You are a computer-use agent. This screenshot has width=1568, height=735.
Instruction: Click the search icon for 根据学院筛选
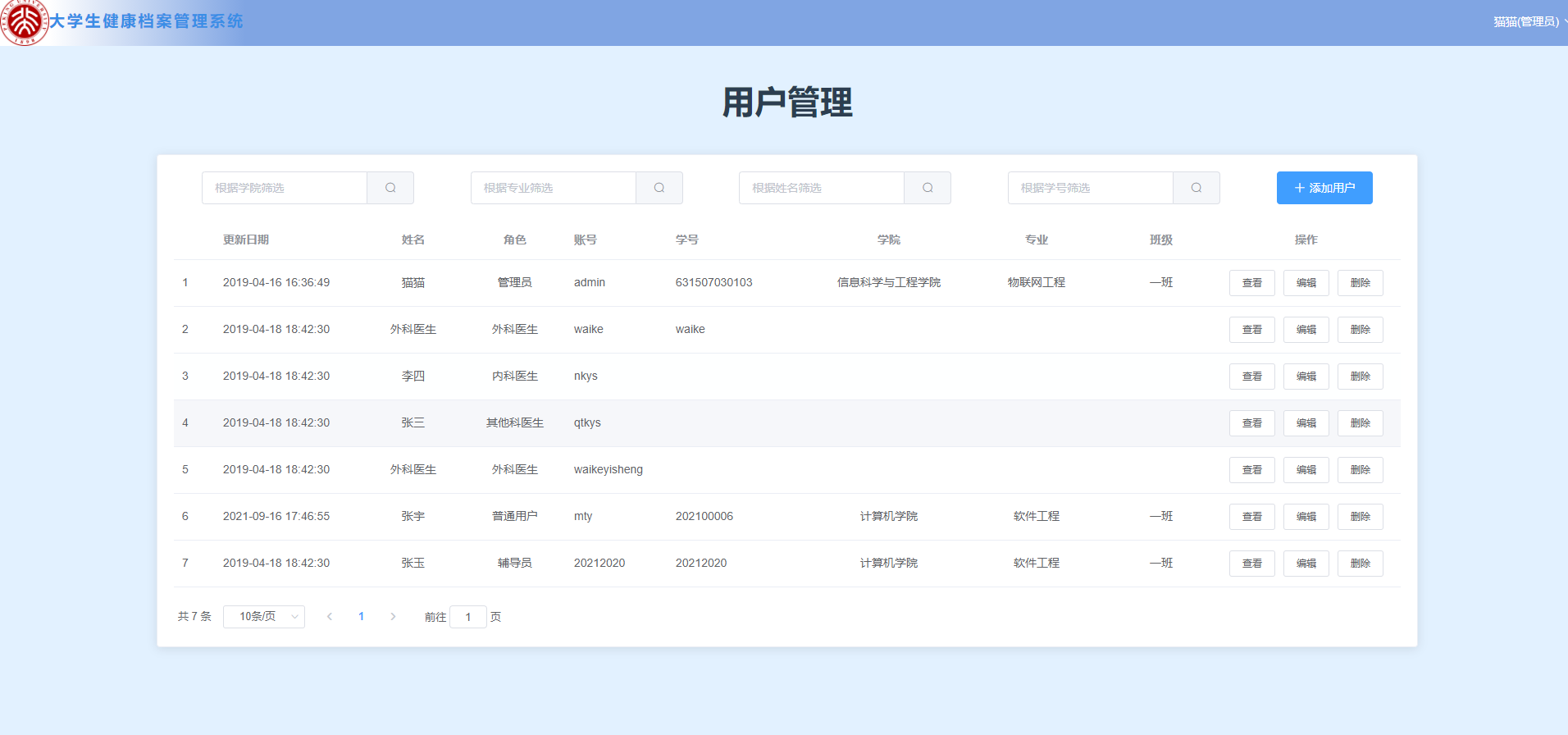390,188
